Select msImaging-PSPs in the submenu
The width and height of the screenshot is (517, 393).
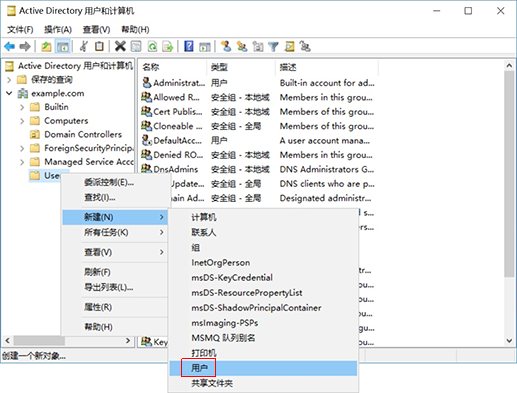263,323
